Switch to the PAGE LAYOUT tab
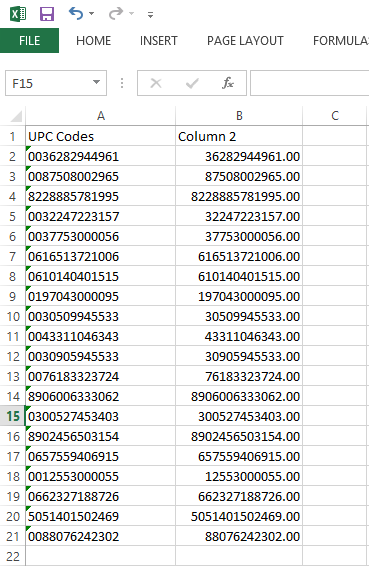 coord(245,40)
